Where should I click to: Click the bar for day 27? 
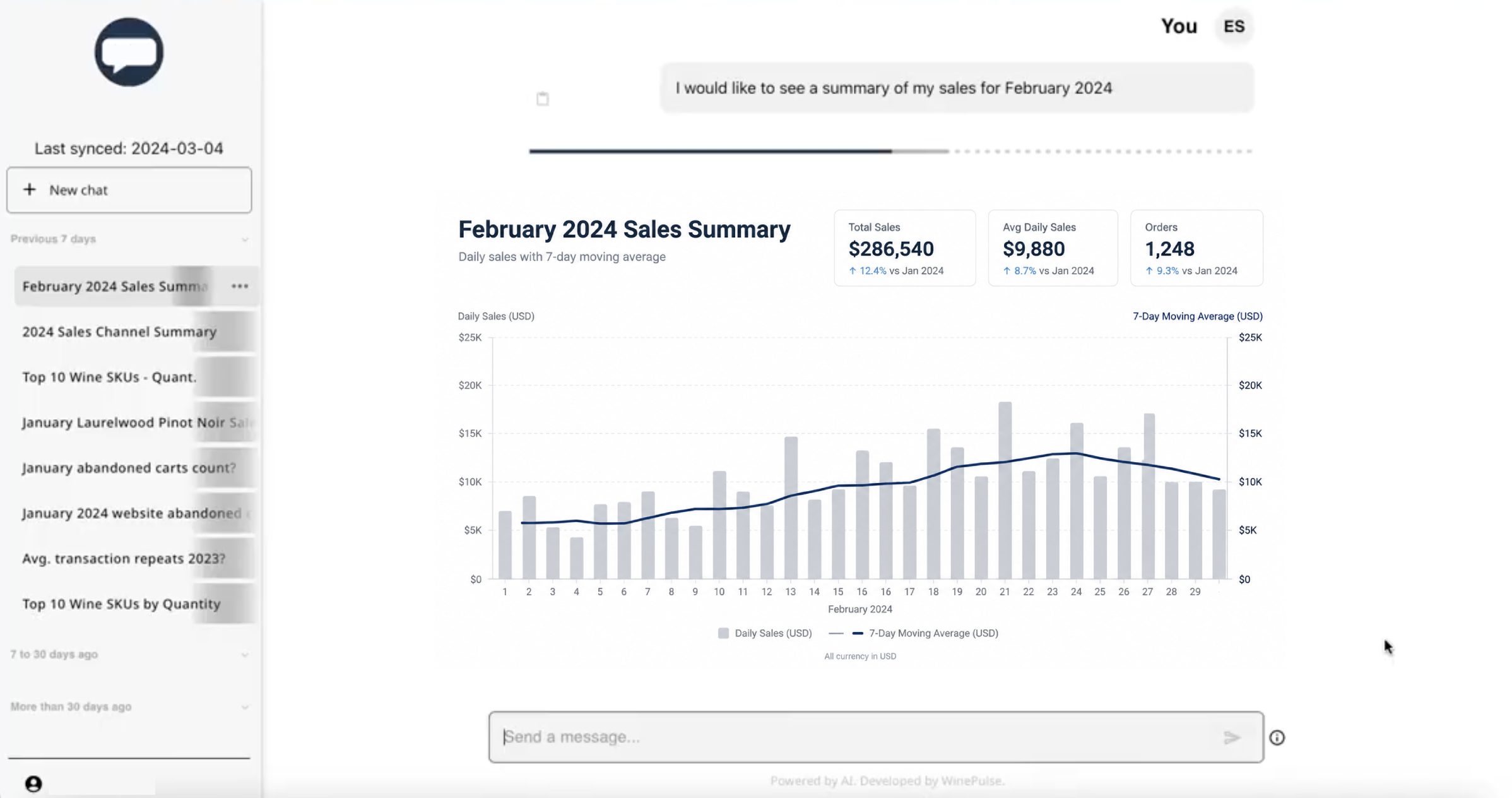coord(1149,496)
